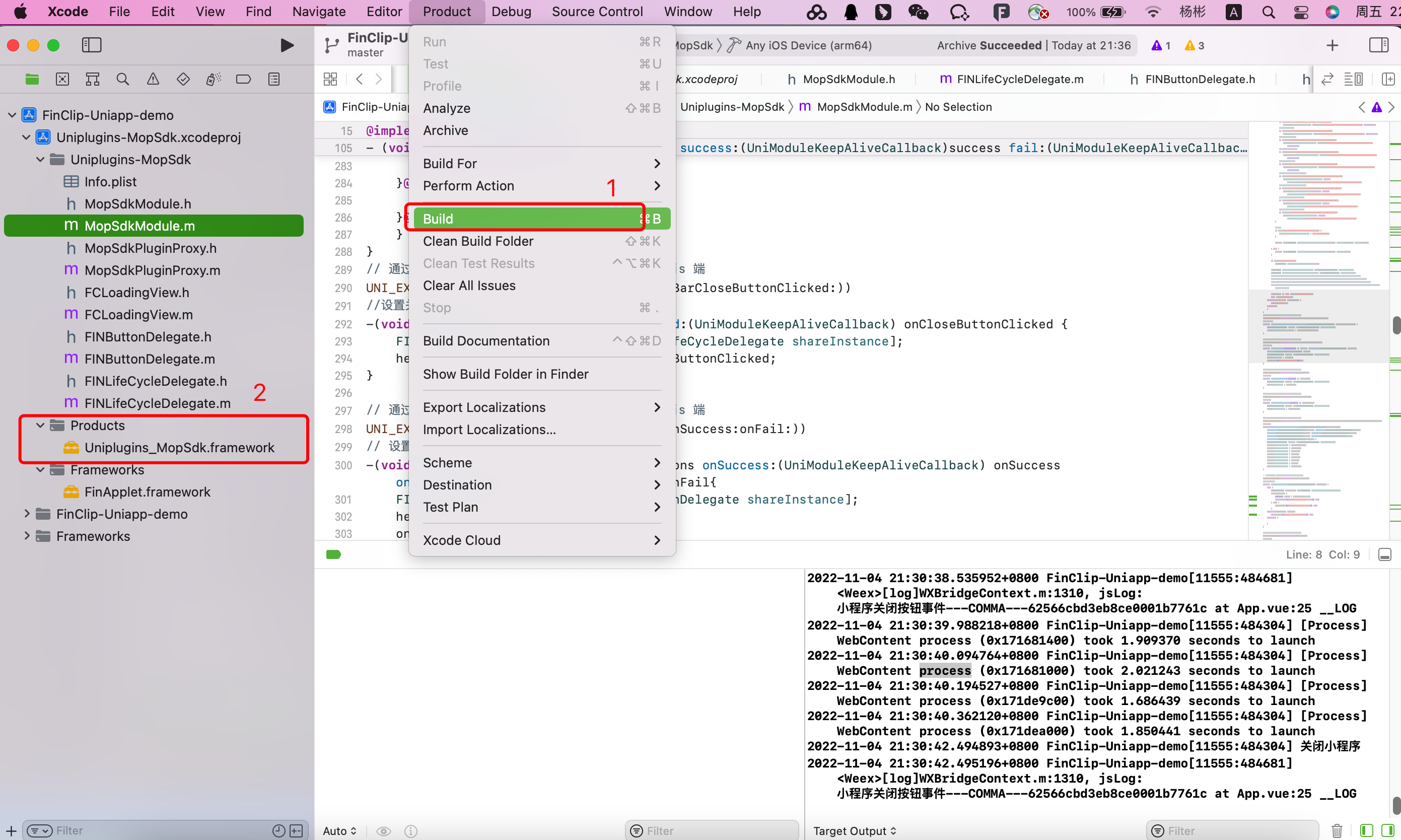This screenshot has height=840, width=1401.
Task: Choose Clean Build Folder menu item
Action: (542, 241)
